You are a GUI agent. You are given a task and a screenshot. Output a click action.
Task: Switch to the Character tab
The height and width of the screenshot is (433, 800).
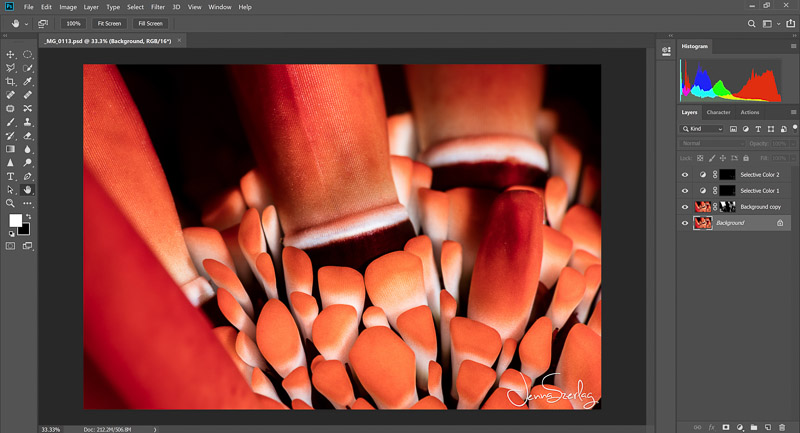(718, 112)
